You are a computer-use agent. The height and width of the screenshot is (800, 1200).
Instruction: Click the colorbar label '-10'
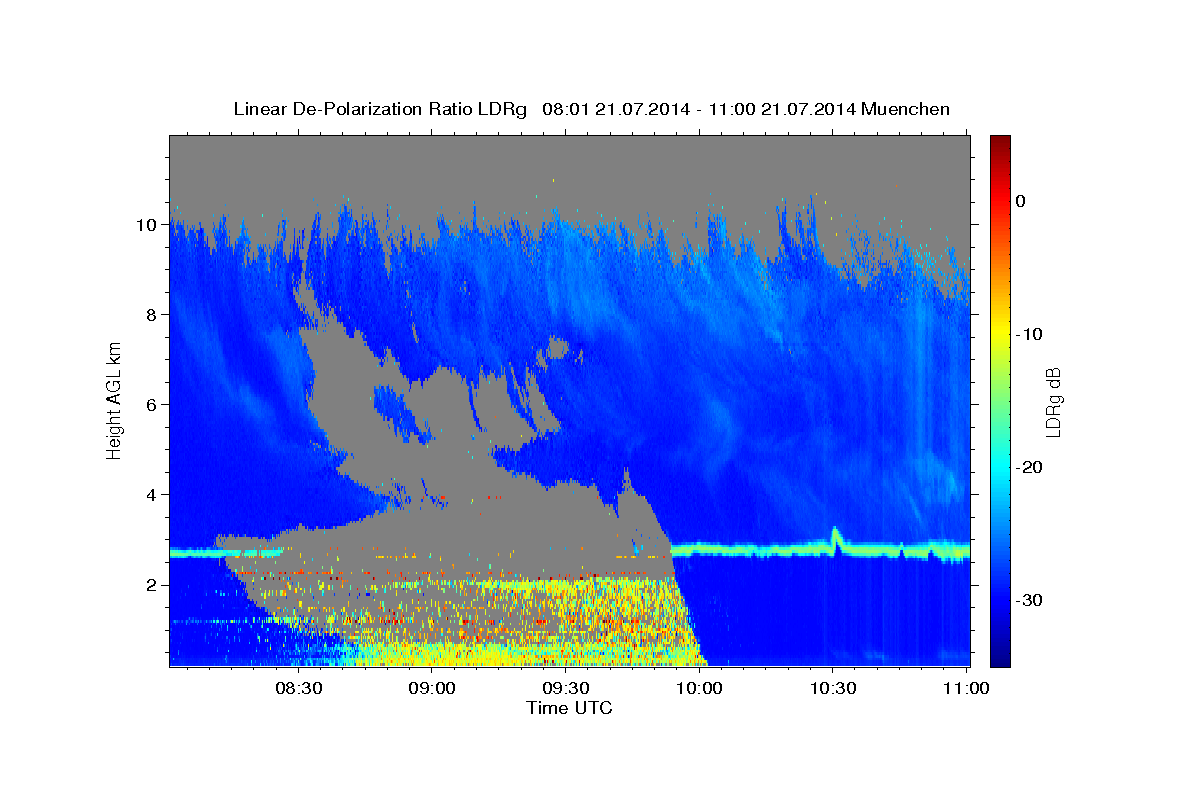(1030, 334)
